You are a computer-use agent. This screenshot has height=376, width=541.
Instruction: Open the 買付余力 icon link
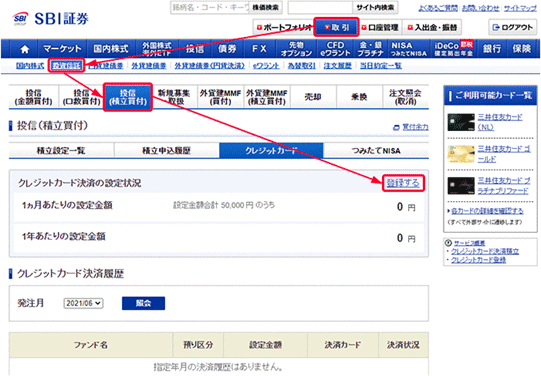click(396, 128)
